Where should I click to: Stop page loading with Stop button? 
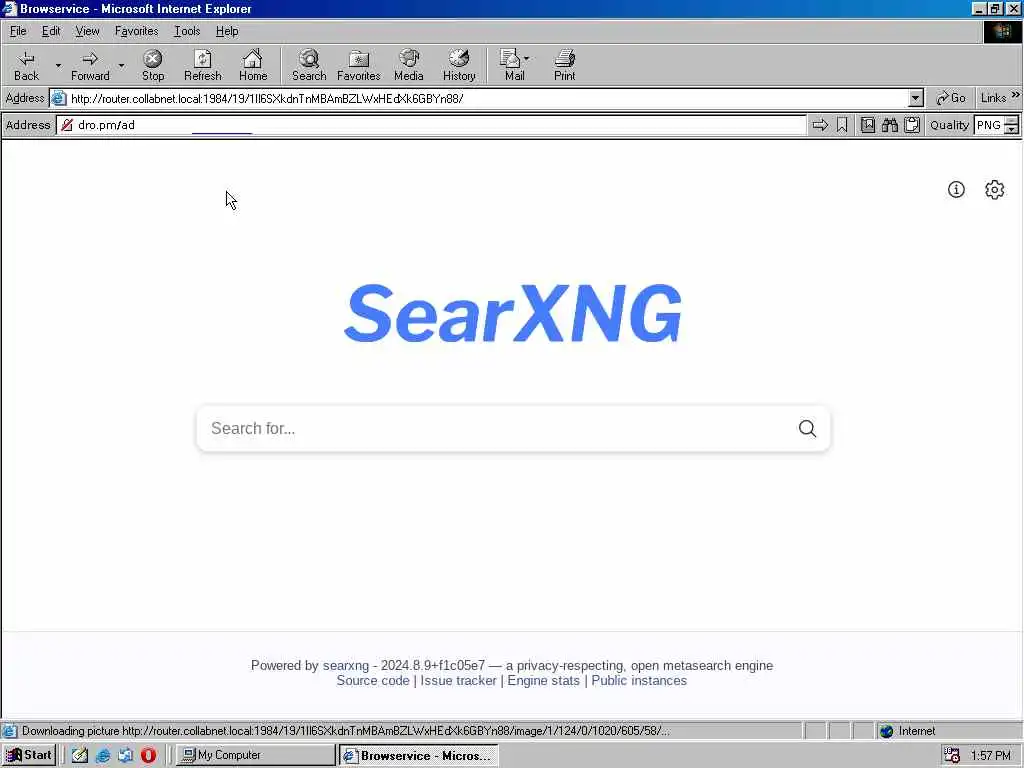153,65
